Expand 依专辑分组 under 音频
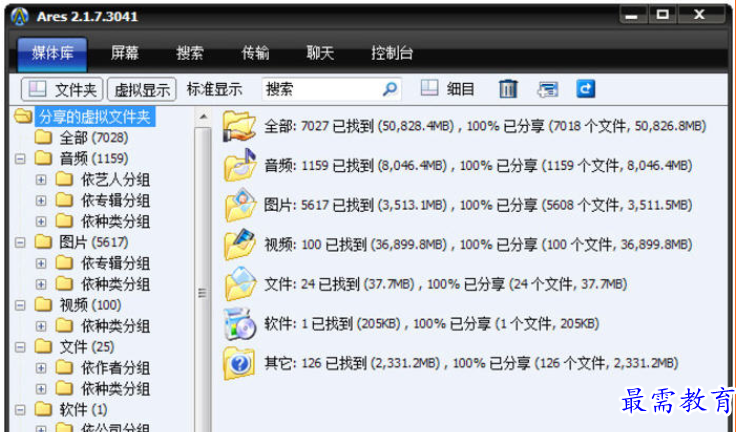743x432 pixels. [41, 201]
